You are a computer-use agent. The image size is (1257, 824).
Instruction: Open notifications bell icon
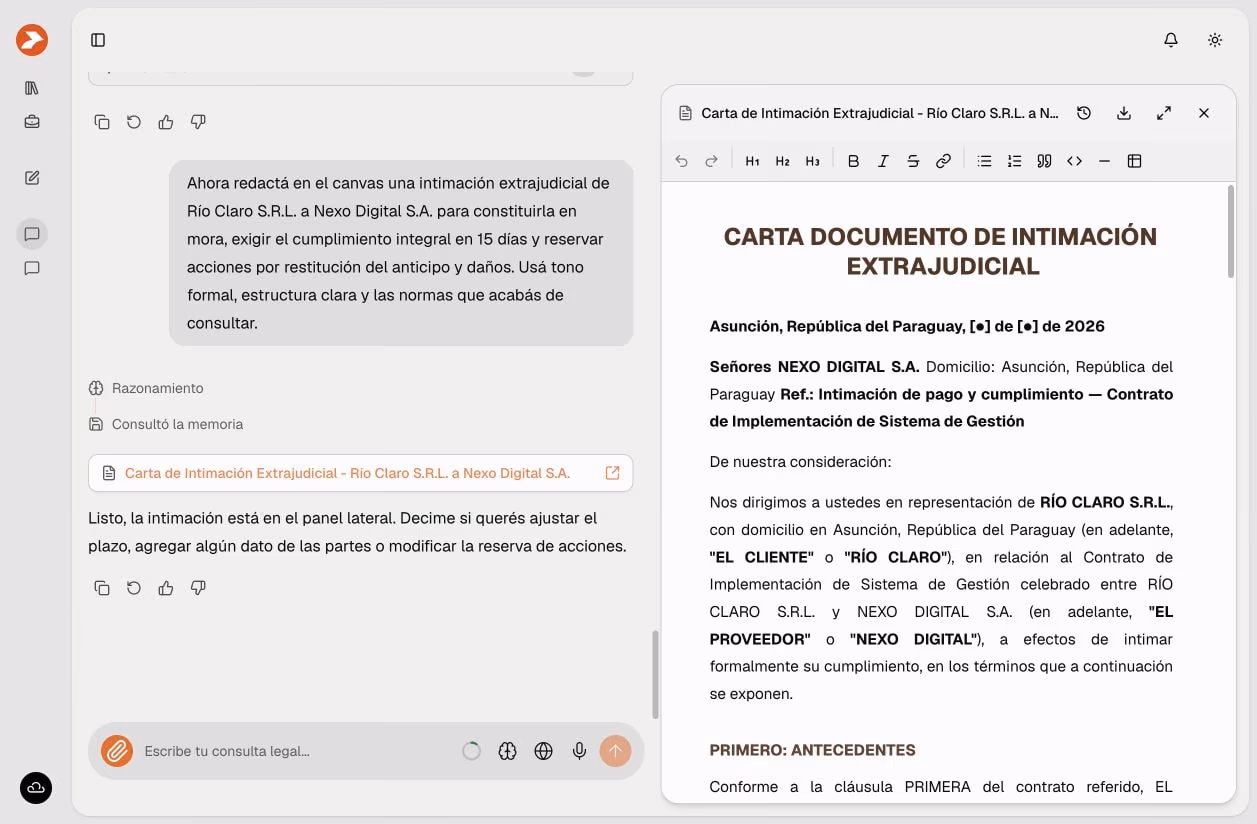[x=1171, y=40]
